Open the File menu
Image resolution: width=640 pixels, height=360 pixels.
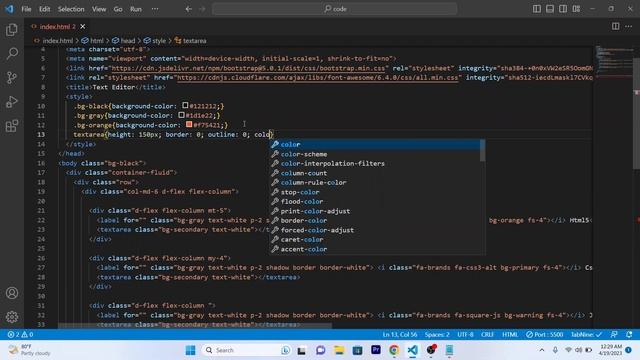point(26,9)
